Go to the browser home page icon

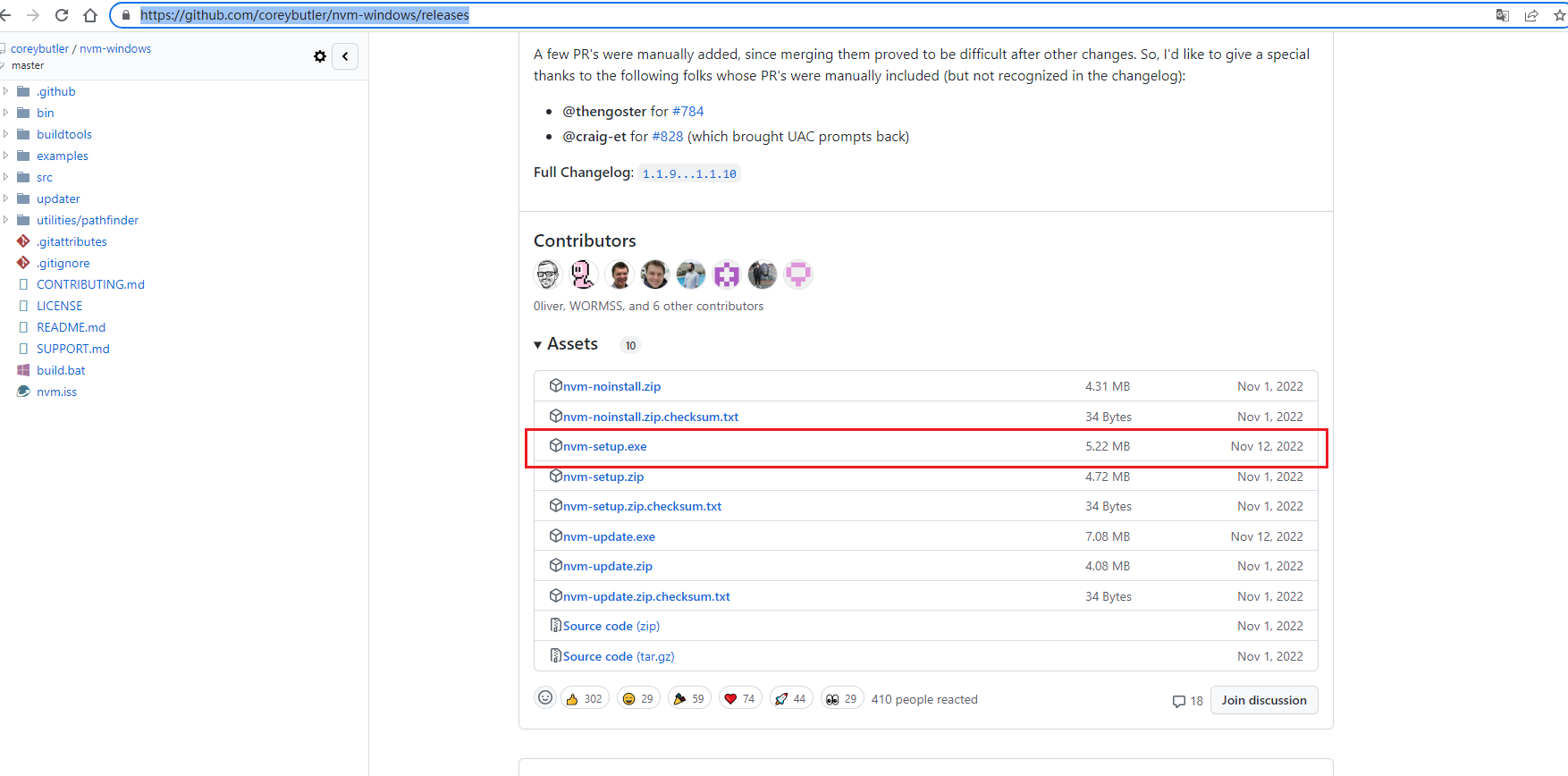coord(90,15)
